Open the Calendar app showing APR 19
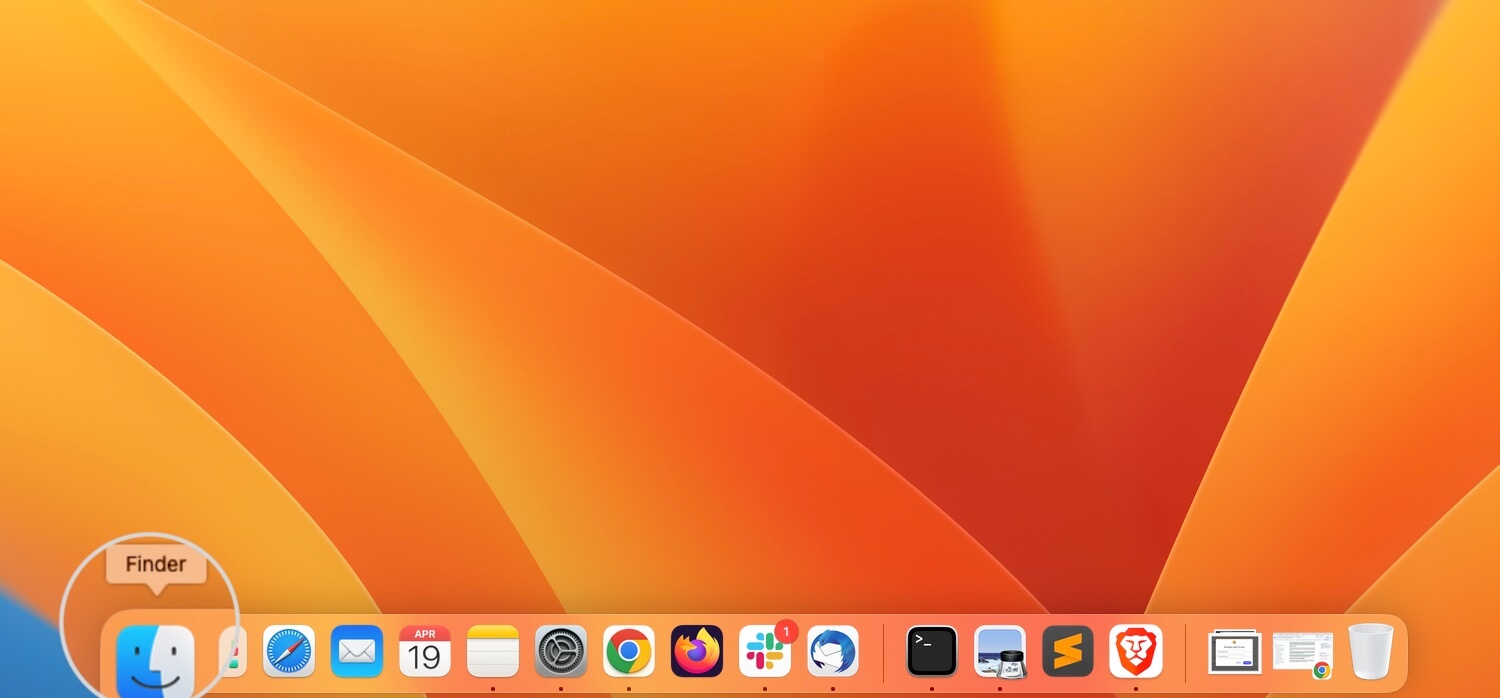This screenshot has height=698, width=1500. pyautogui.click(x=425, y=652)
